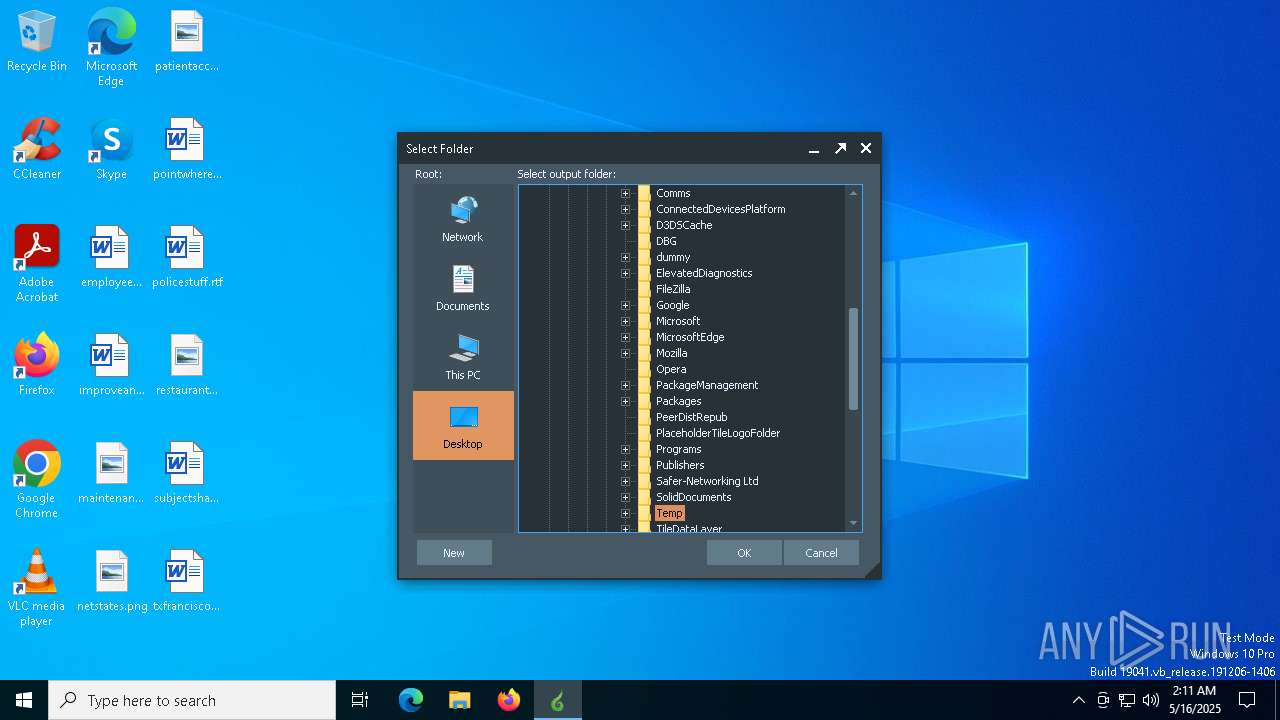This screenshot has width=1280, height=720.
Task: Open the notification center icon
Action: pos(1247,700)
